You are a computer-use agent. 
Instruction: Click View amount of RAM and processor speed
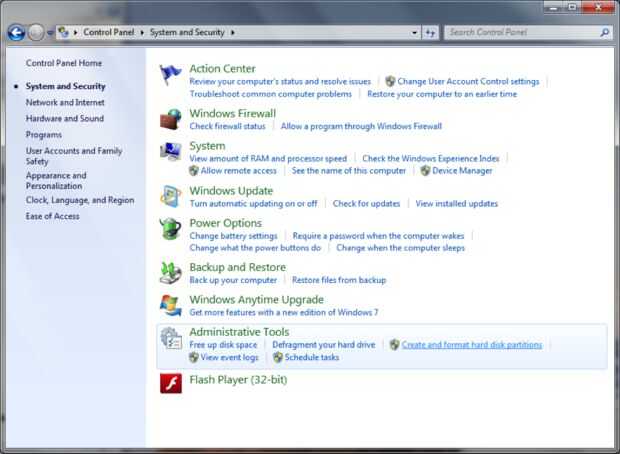268,159
